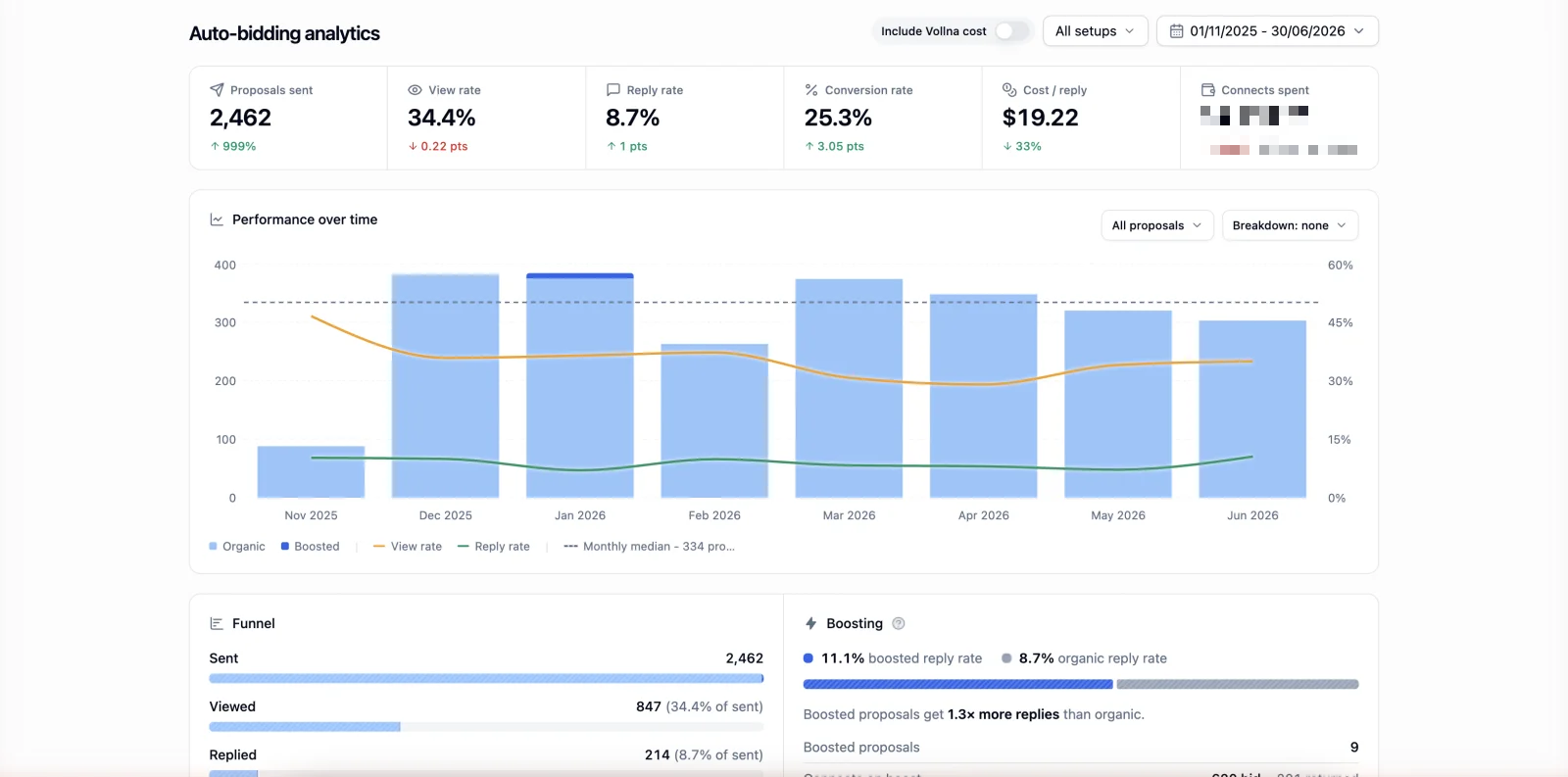
Task: Click the 1.3× more replies text
Action: click(1004, 714)
